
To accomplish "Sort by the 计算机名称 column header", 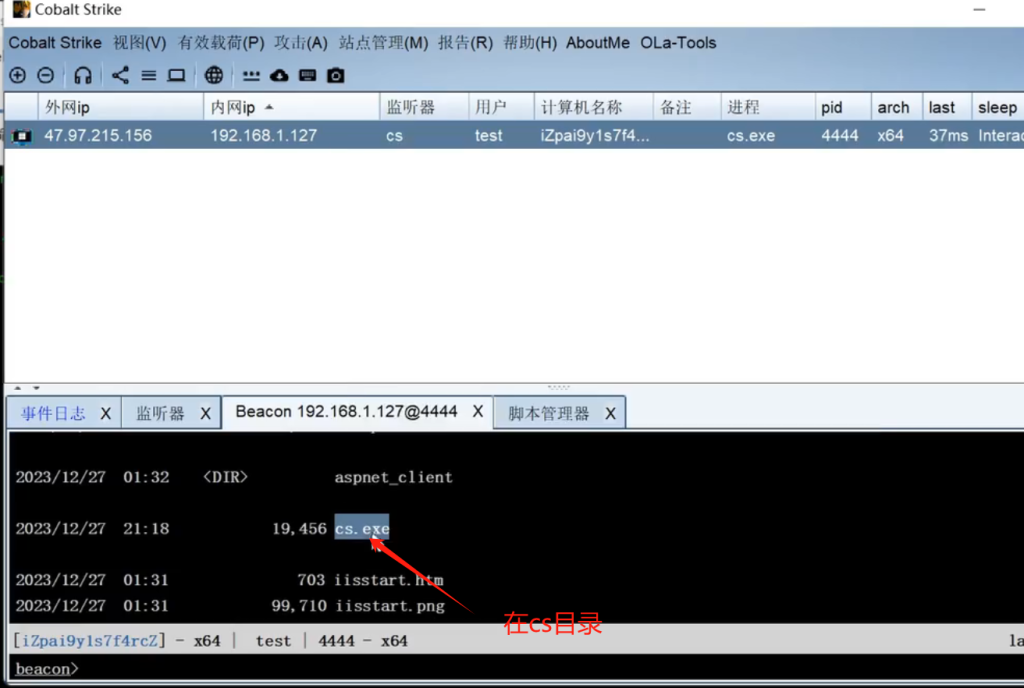I will pos(594,107).
